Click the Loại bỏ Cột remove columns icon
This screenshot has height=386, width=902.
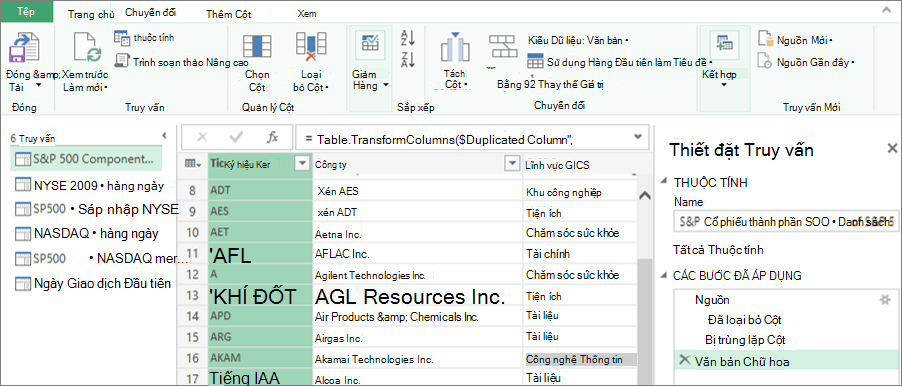(x=311, y=47)
